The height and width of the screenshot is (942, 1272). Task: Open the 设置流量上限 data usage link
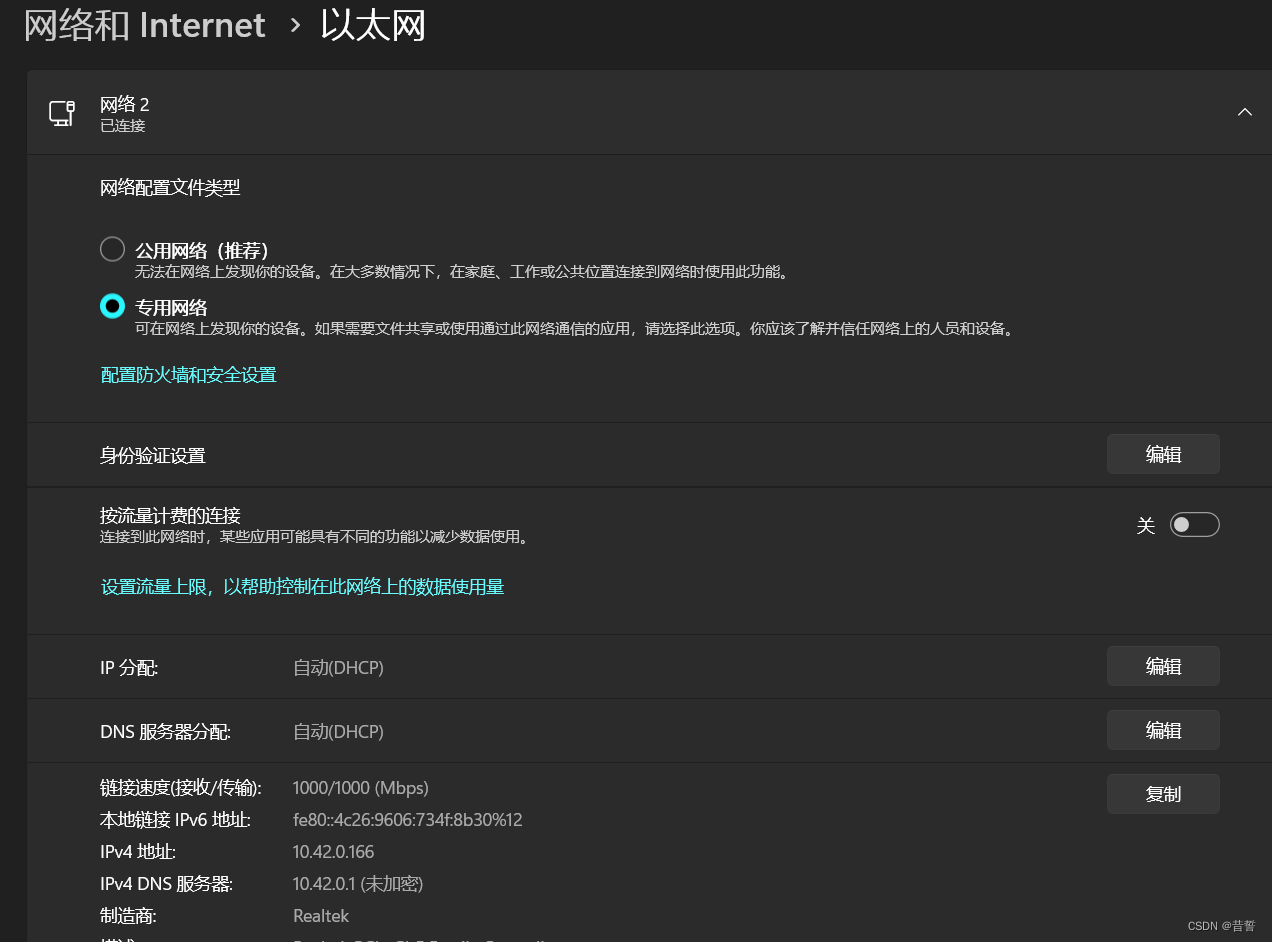tap(300, 587)
